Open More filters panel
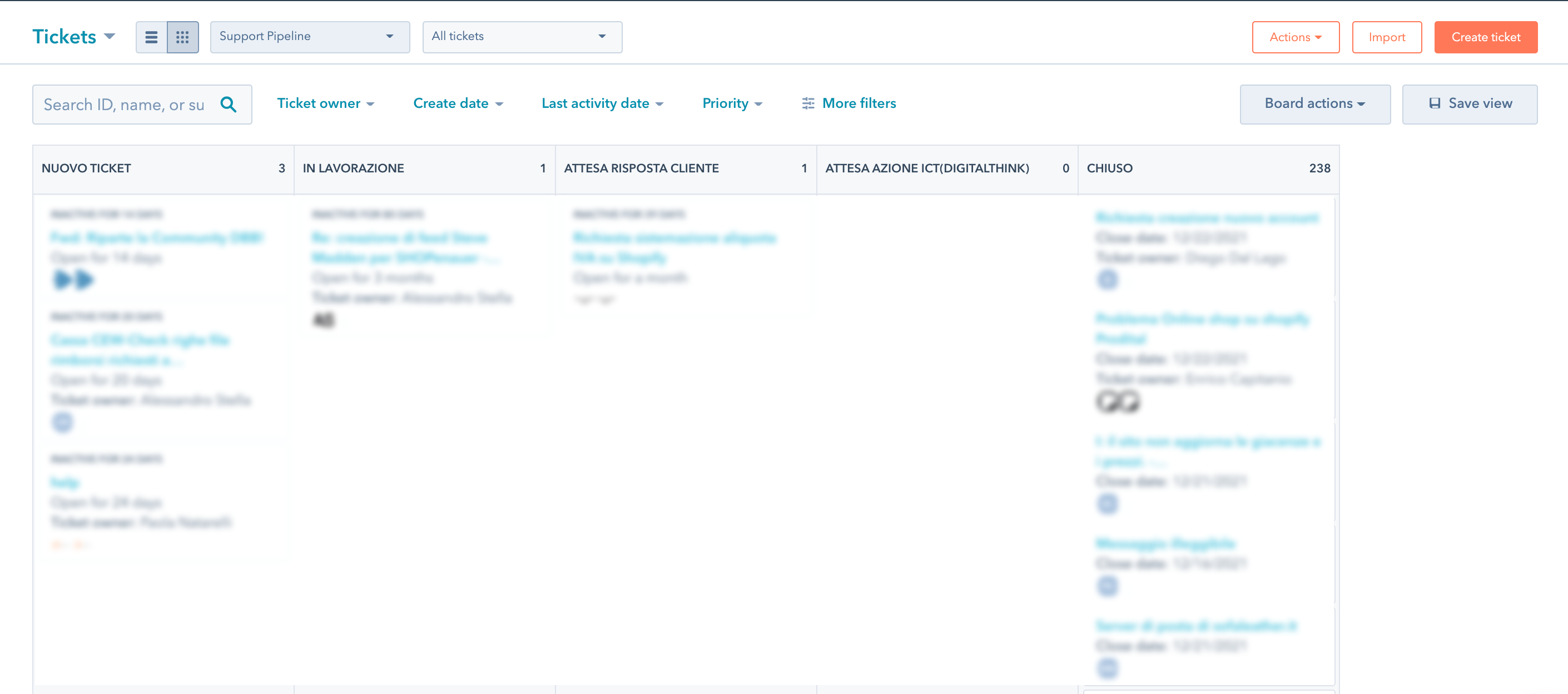Viewport: 1568px width, 694px height. tap(849, 103)
